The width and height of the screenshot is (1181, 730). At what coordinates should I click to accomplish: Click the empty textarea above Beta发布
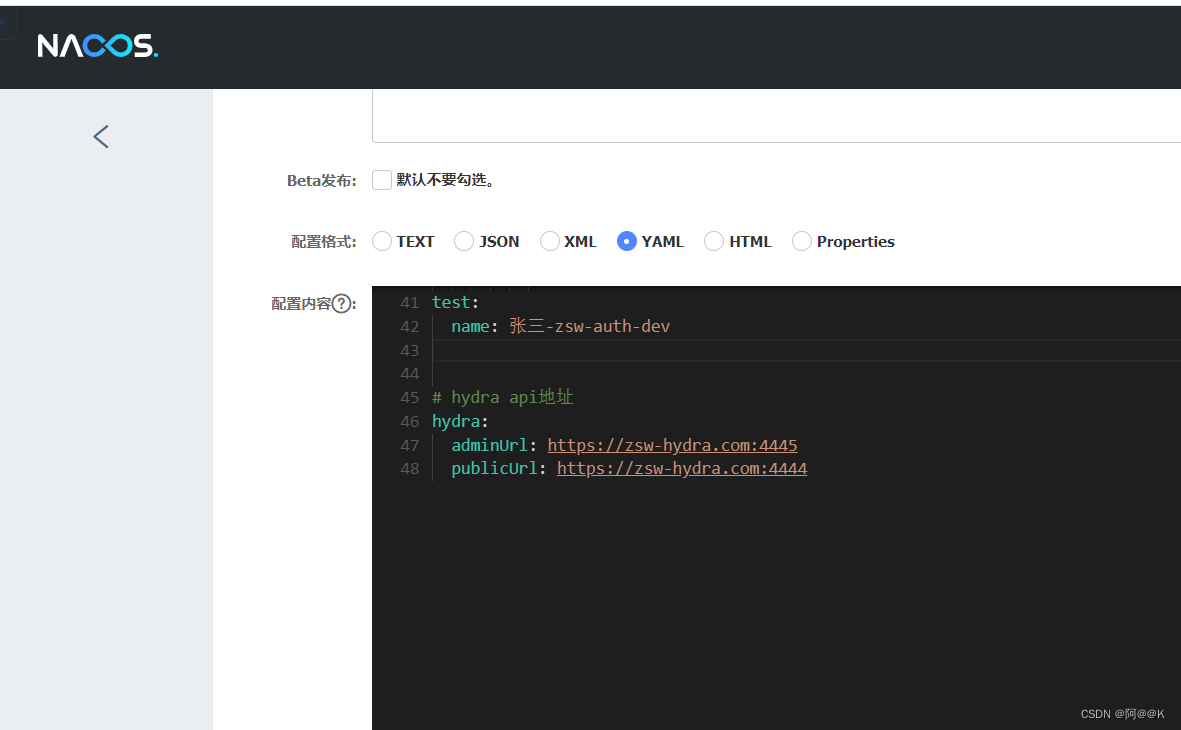pyautogui.click(x=777, y=116)
